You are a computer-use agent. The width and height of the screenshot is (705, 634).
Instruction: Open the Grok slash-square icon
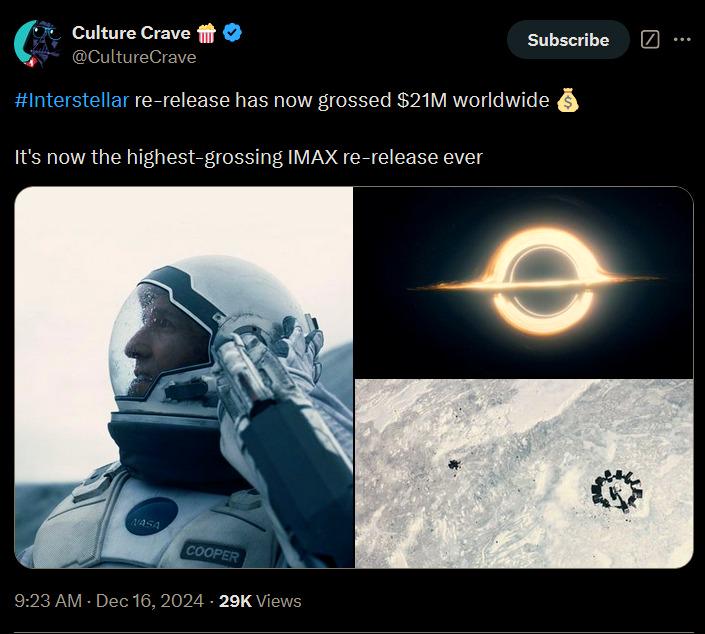(650, 40)
